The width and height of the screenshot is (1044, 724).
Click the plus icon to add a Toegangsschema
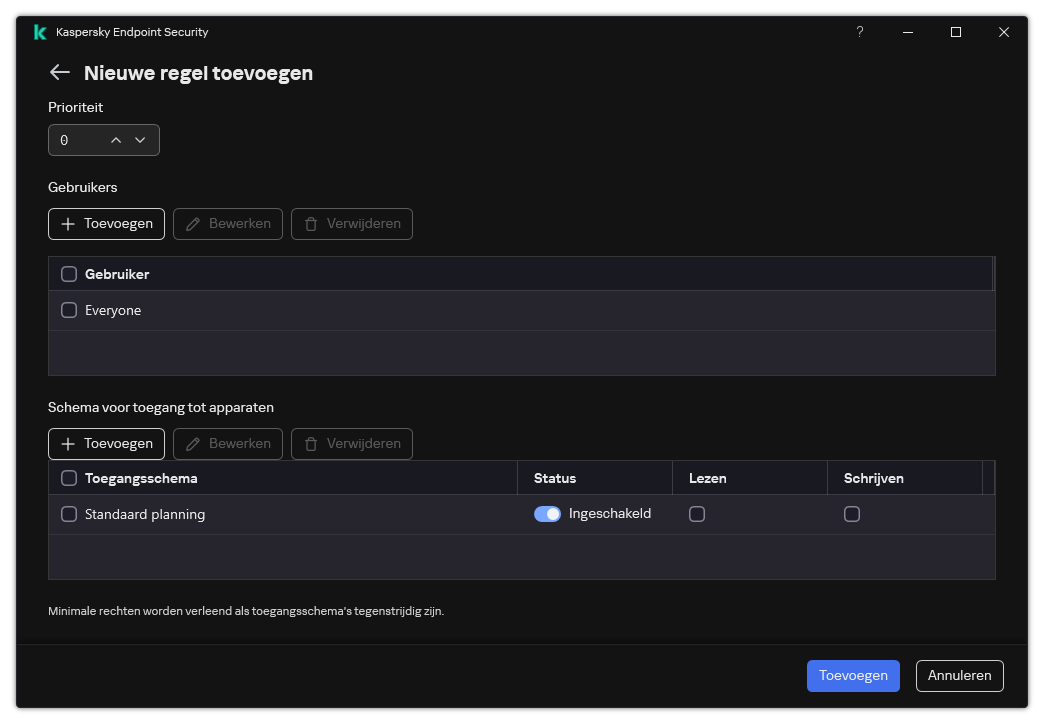70,443
